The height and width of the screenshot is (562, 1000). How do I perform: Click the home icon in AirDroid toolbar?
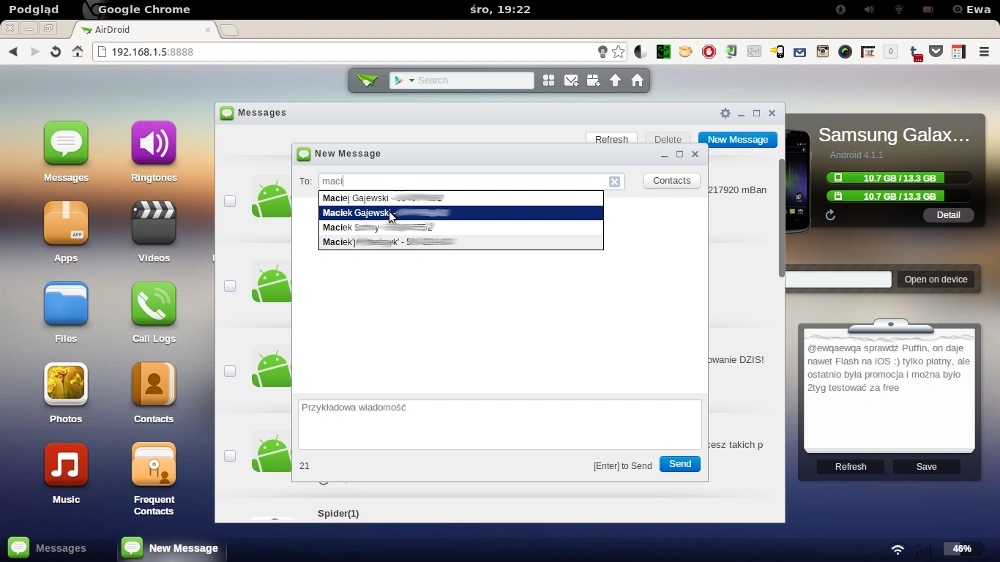pyautogui.click(x=637, y=80)
